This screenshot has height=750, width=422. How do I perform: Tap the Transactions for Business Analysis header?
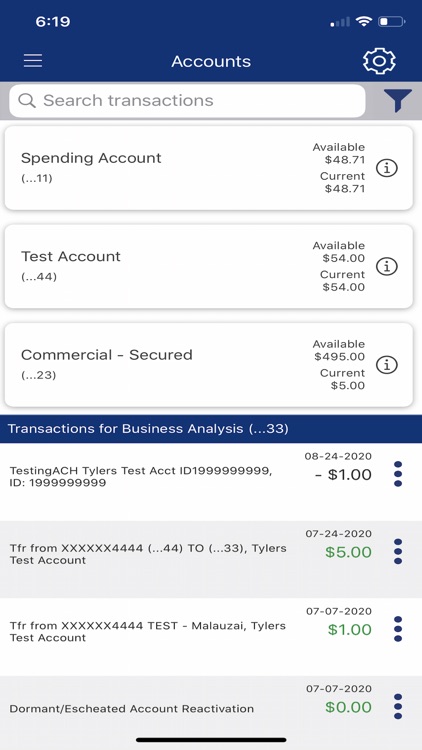pos(211,429)
